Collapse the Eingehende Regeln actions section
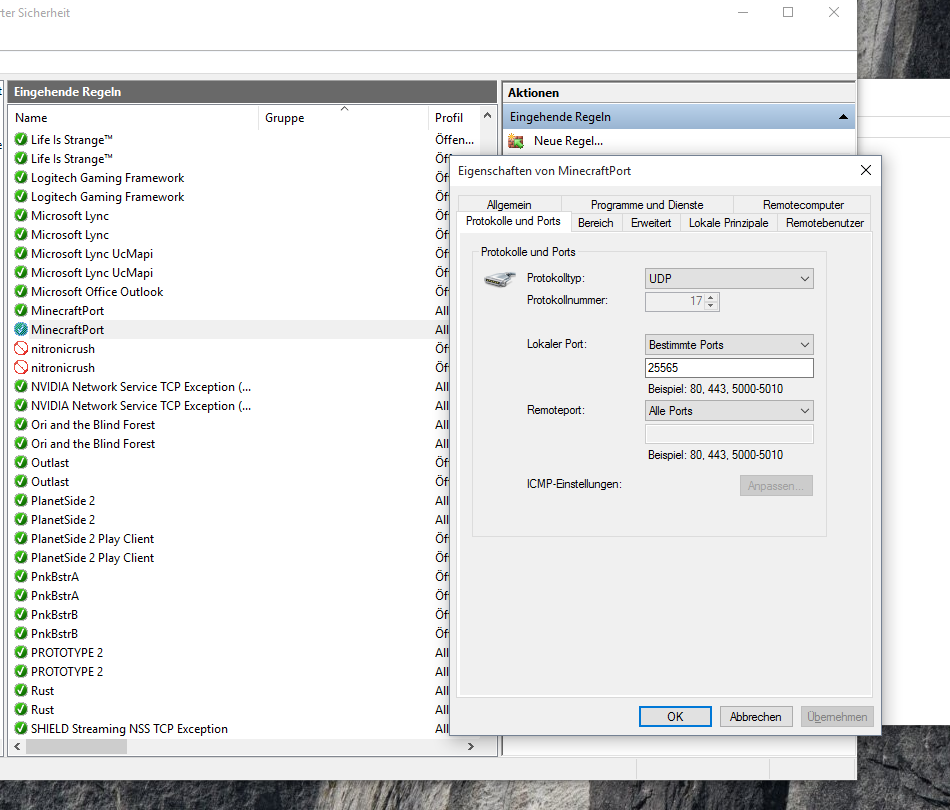 (x=843, y=117)
